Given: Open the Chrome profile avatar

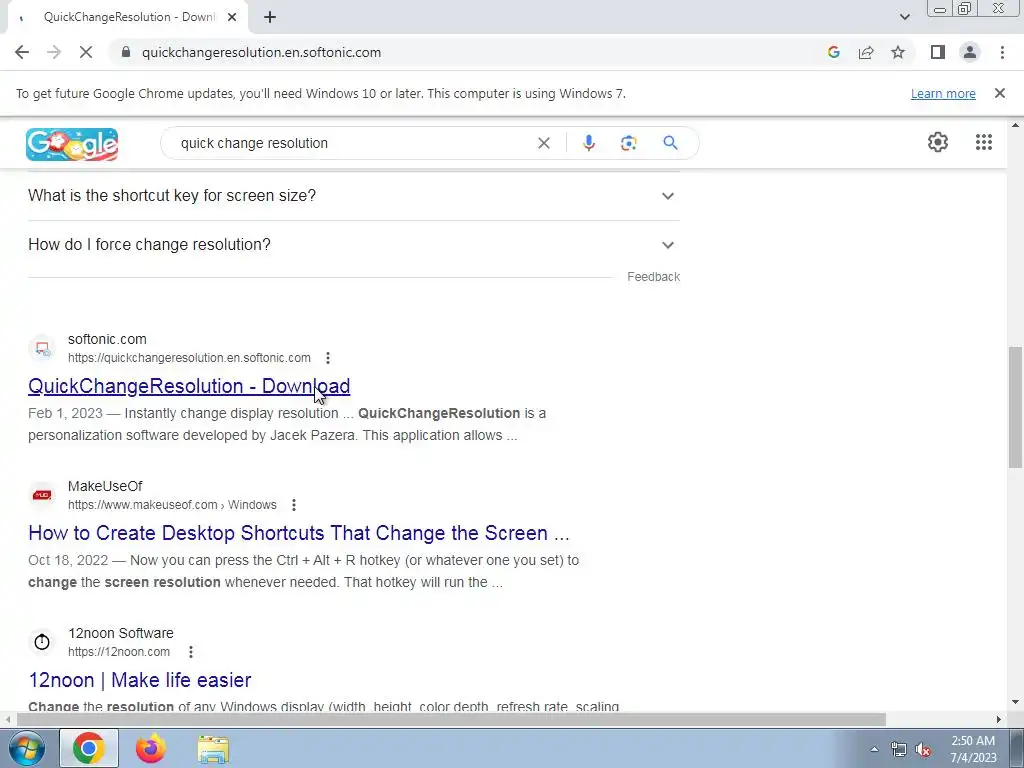Looking at the screenshot, I should coord(970,52).
